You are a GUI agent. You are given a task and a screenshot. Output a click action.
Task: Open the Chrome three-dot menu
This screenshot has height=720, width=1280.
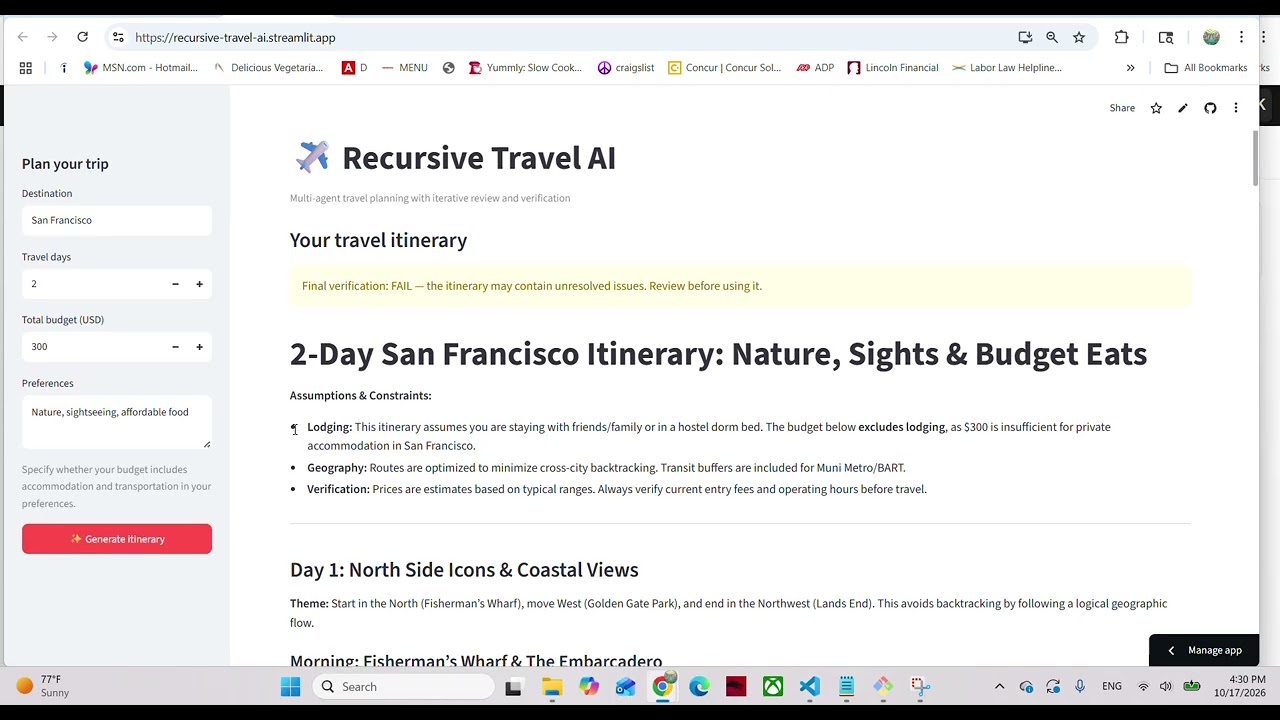1241,37
